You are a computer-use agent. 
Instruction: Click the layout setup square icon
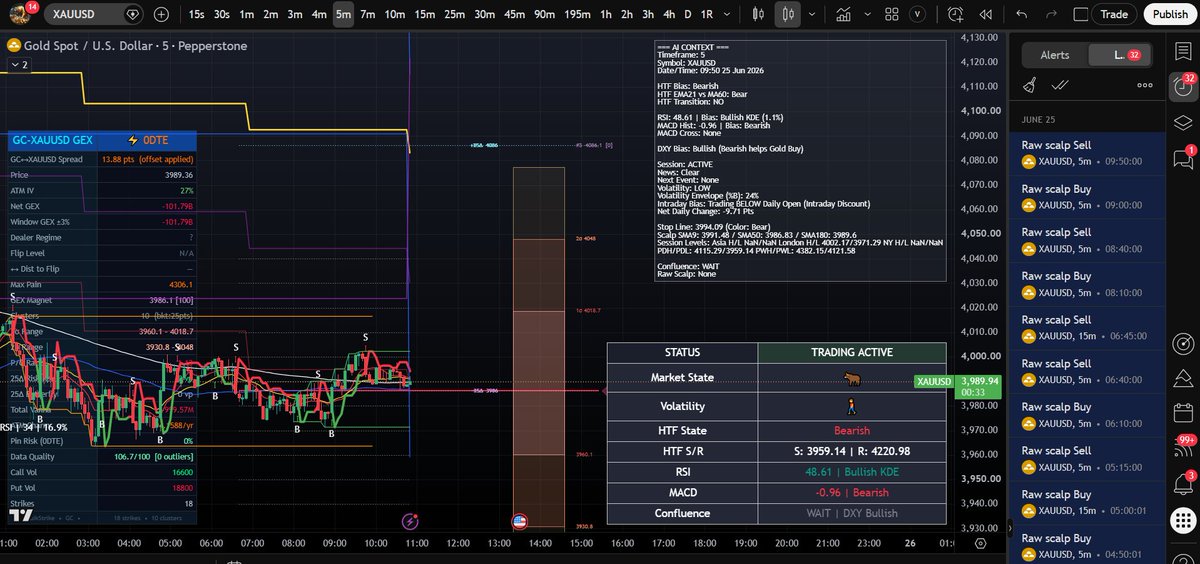pyautogui.click(x=1080, y=15)
